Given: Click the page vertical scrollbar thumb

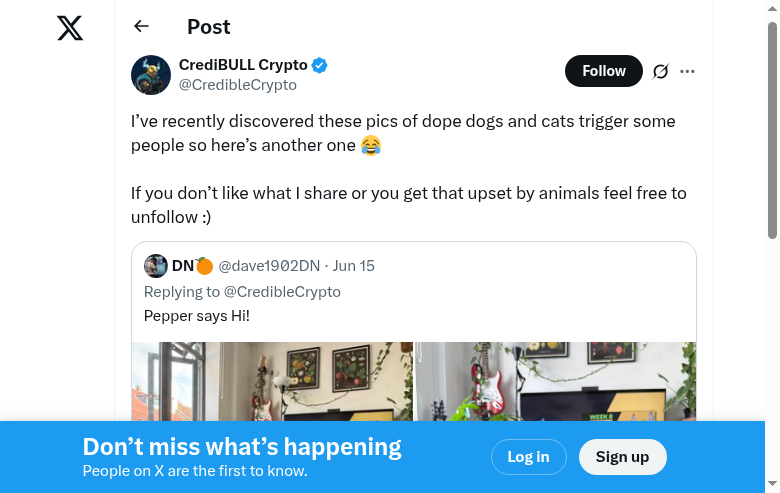Looking at the screenshot, I should (772, 130).
